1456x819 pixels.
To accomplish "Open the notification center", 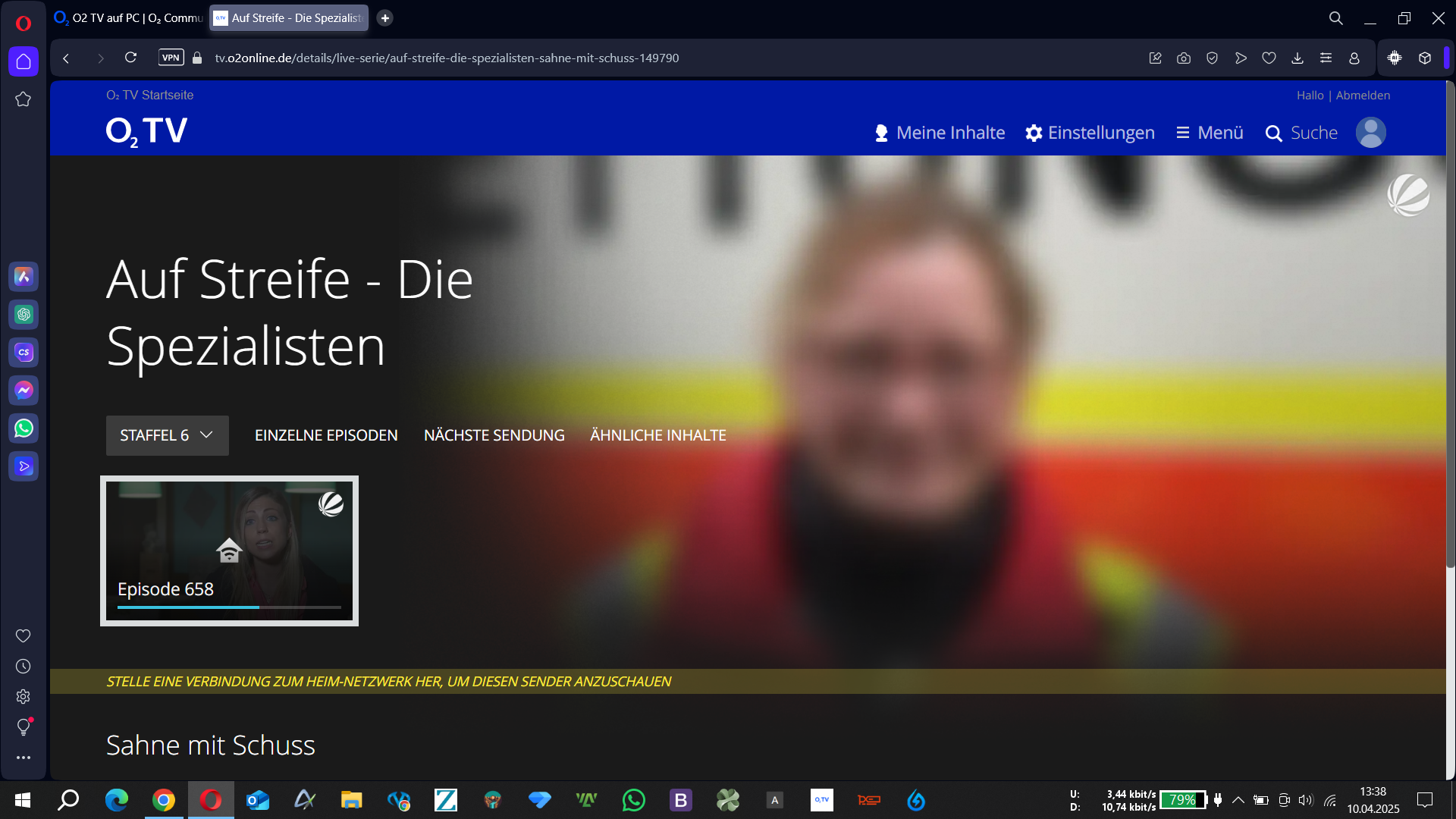I will pos(1425,800).
